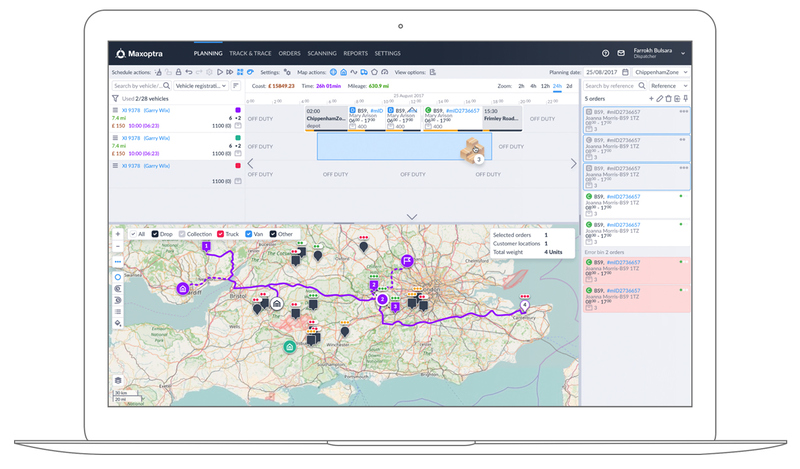Select the 2d zoom option
The image size is (800, 469).
click(570, 86)
